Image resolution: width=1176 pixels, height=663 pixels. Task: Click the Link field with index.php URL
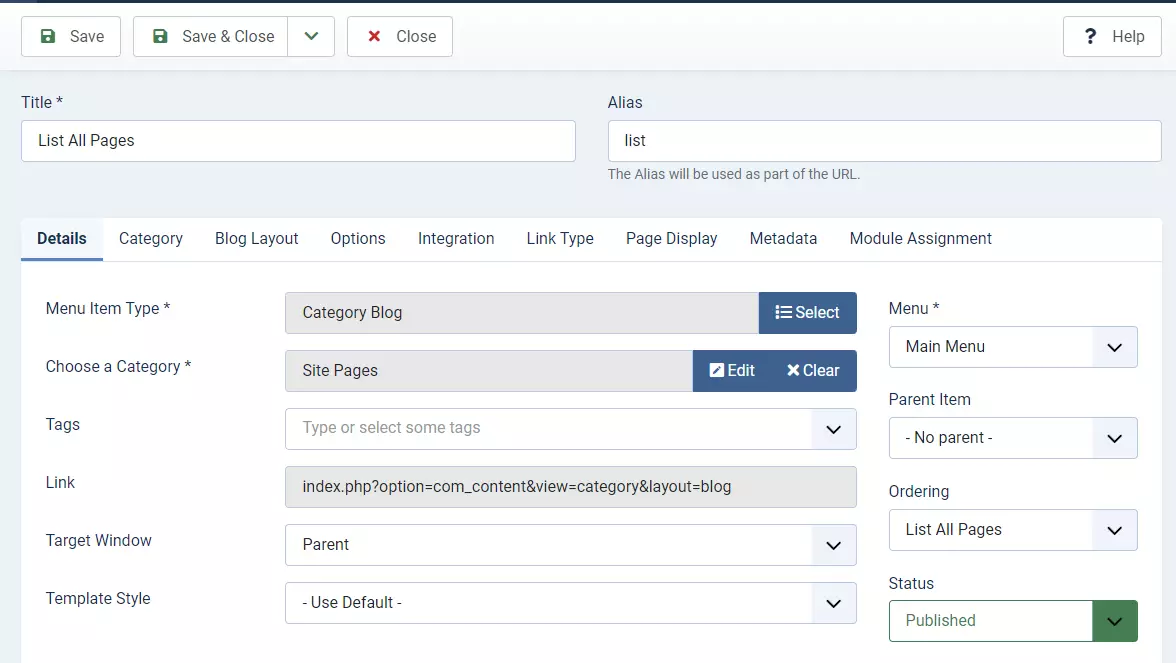point(571,487)
